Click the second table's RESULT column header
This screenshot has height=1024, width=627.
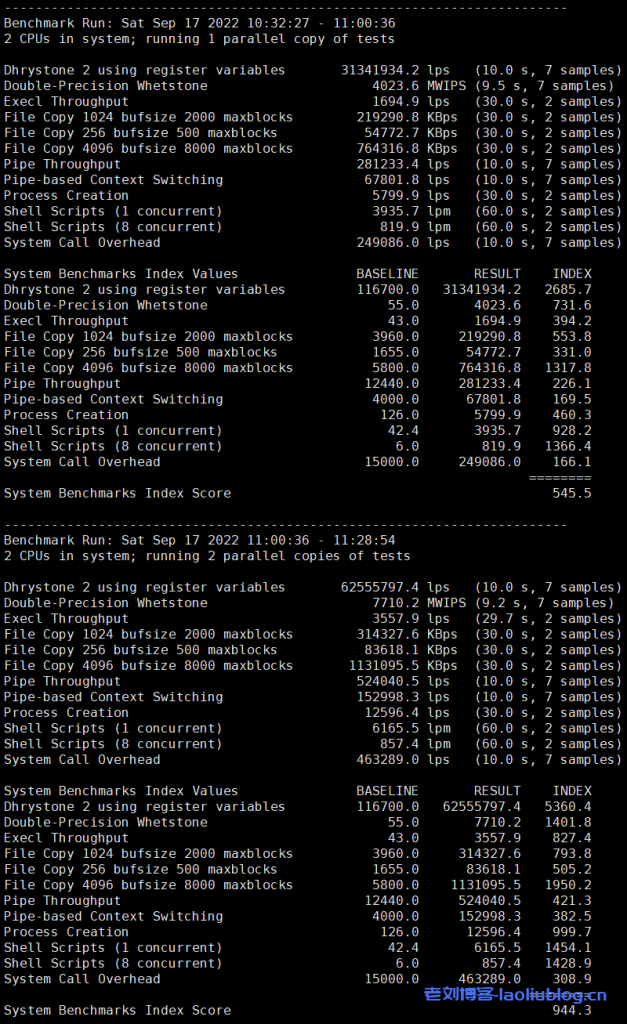497,791
